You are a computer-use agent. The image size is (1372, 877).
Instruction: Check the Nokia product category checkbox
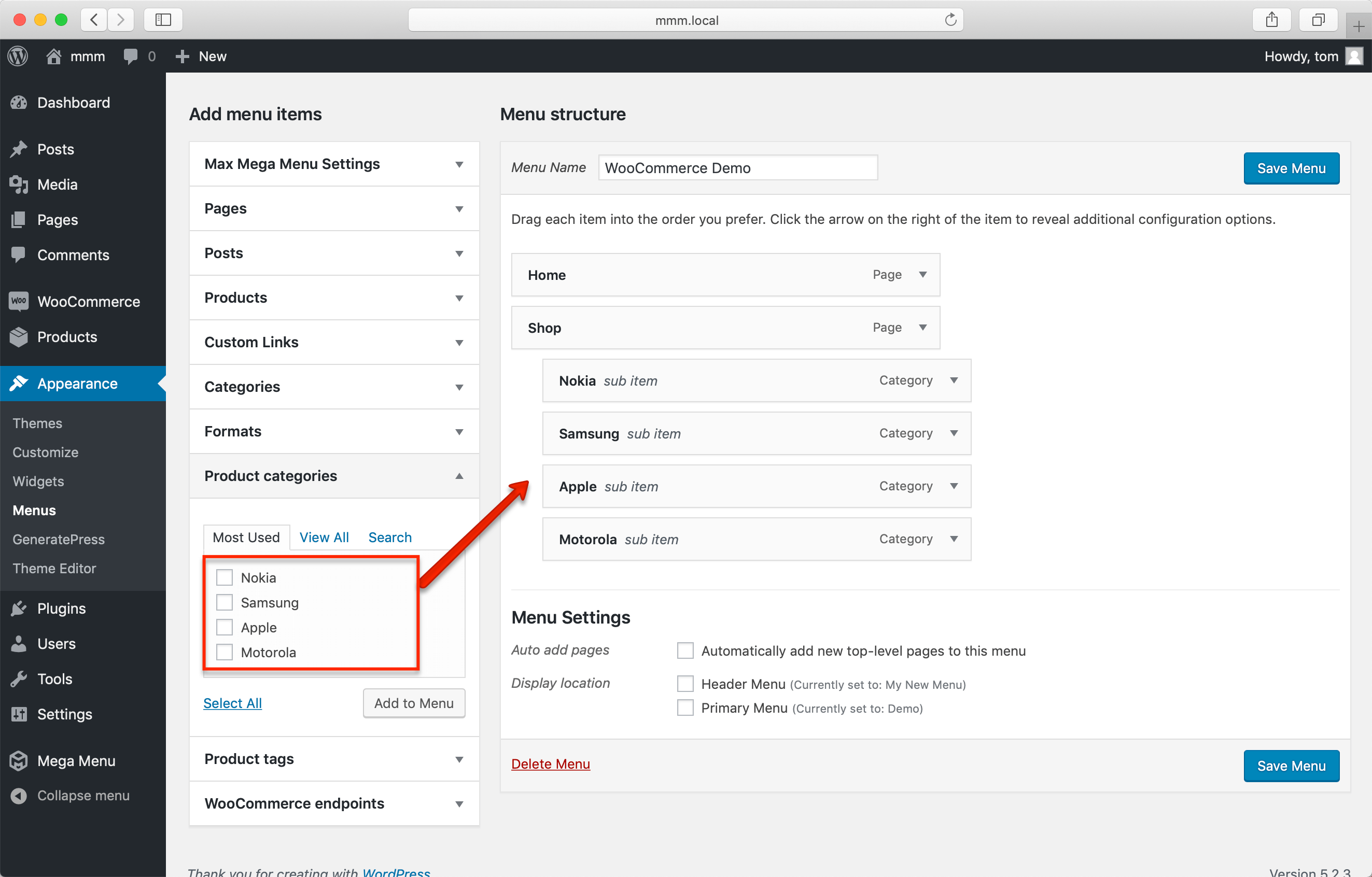[224, 577]
